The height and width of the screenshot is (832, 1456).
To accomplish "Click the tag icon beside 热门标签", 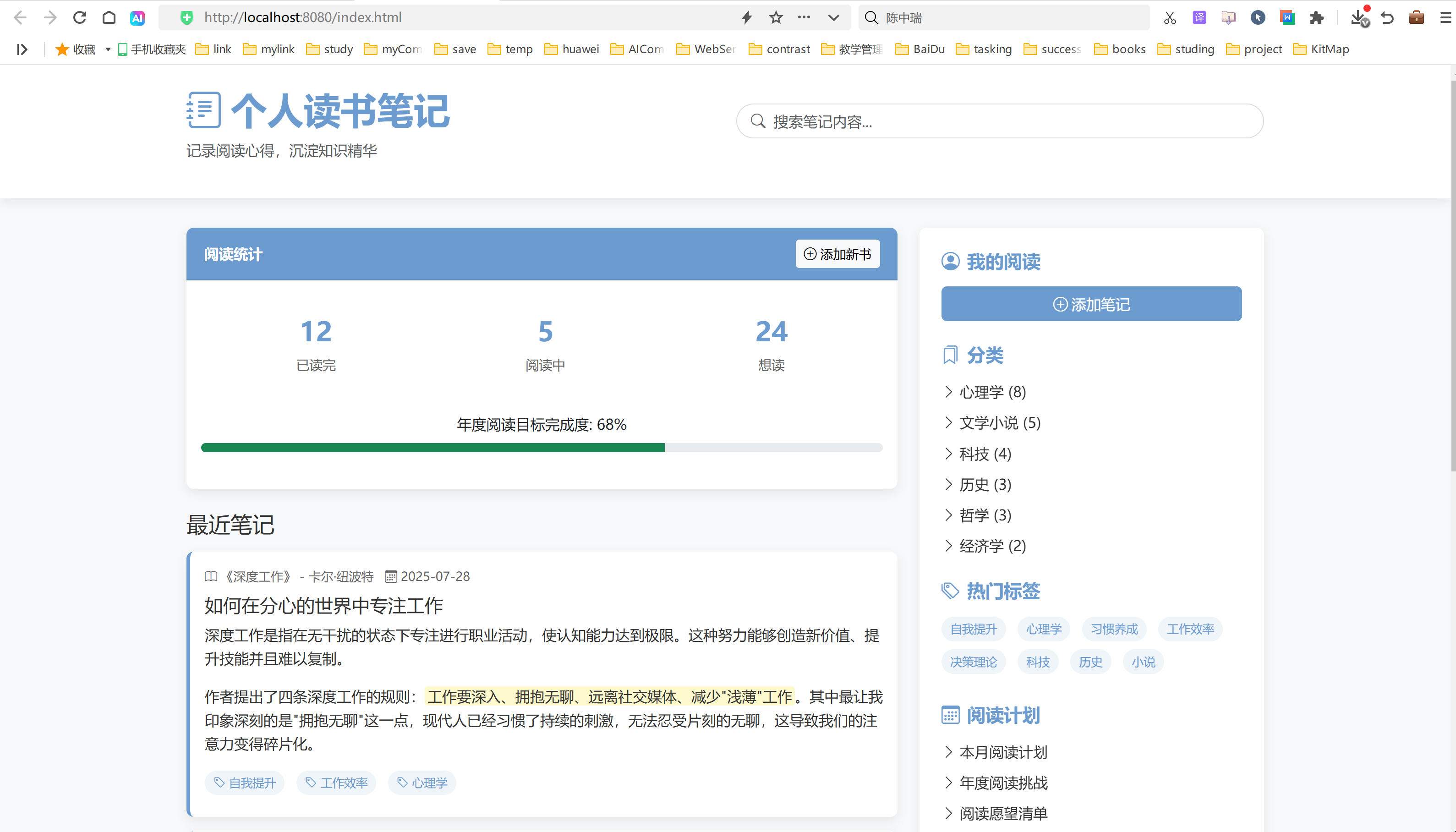I will pos(950,591).
